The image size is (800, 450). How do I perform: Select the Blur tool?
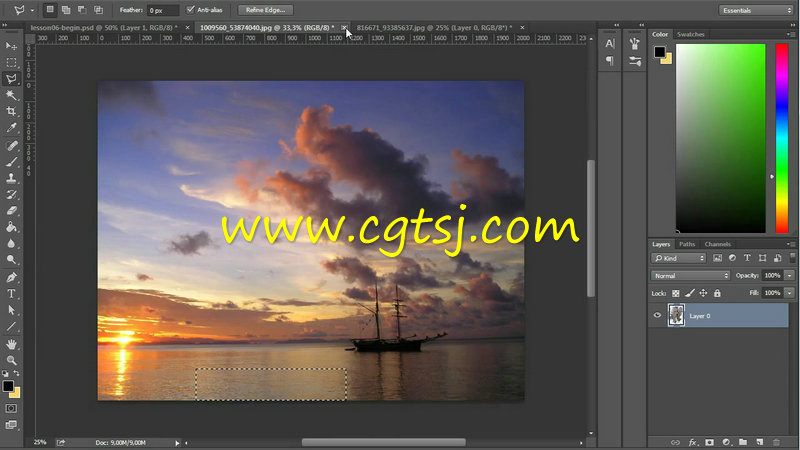pyautogui.click(x=11, y=243)
